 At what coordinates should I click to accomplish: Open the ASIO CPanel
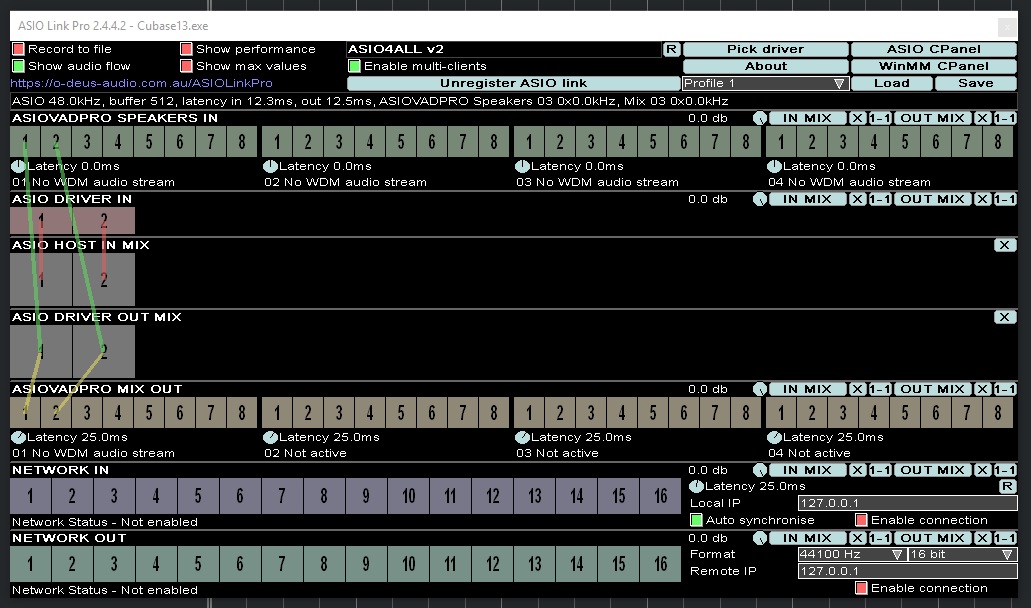point(934,49)
